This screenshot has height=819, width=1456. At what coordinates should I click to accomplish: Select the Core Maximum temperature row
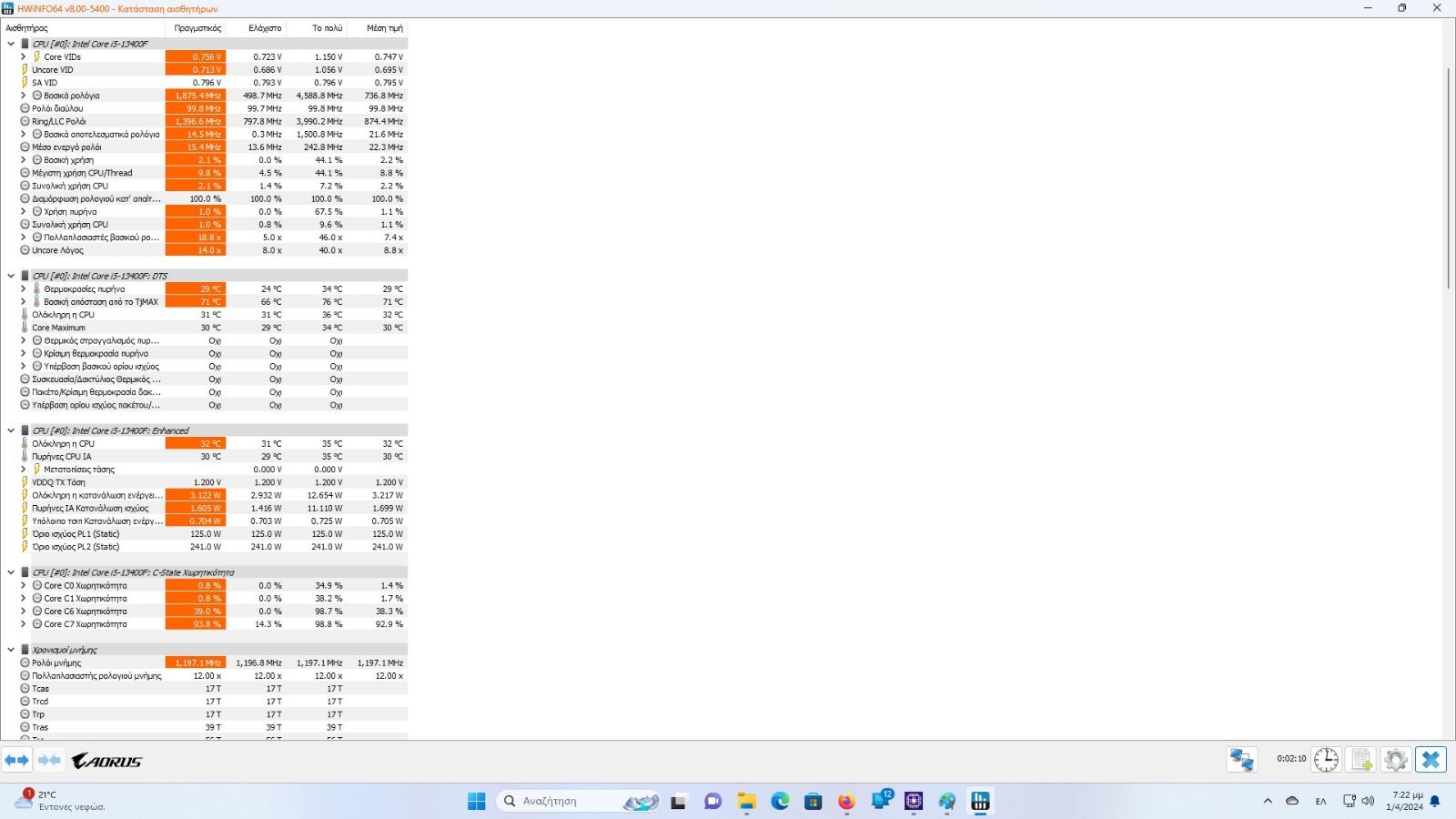click(x=205, y=328)
